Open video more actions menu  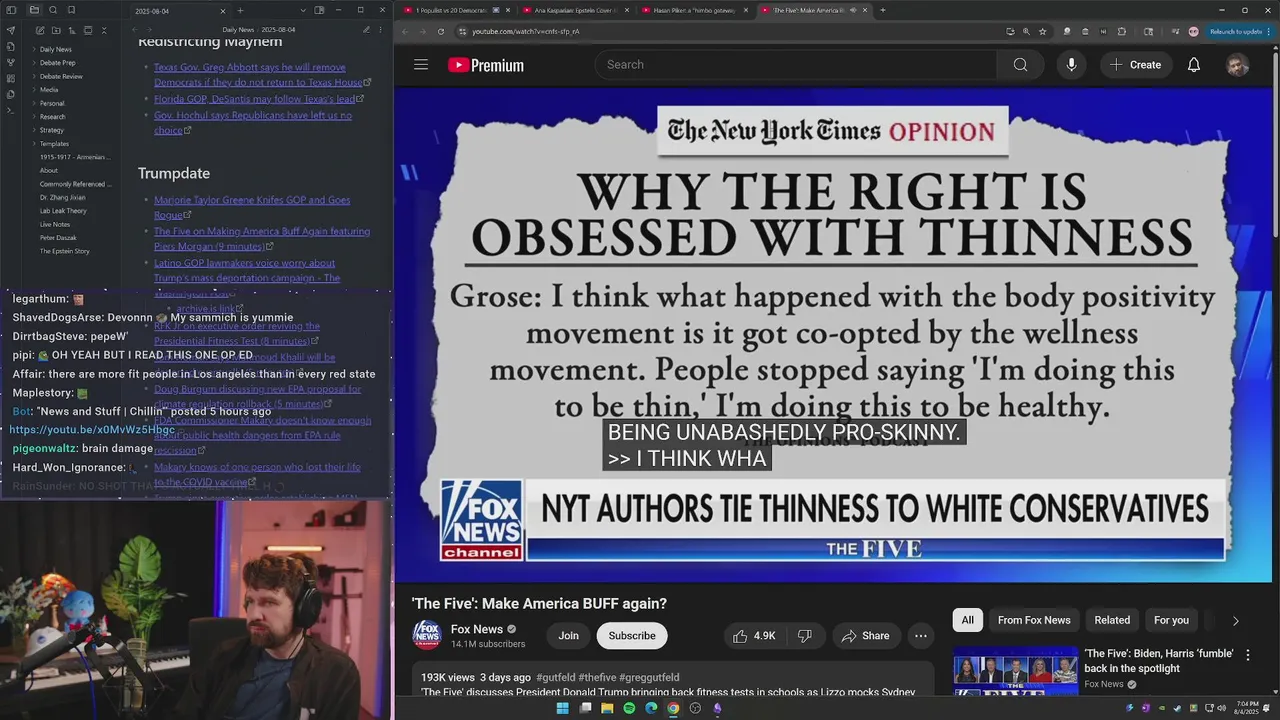point(921,636)
